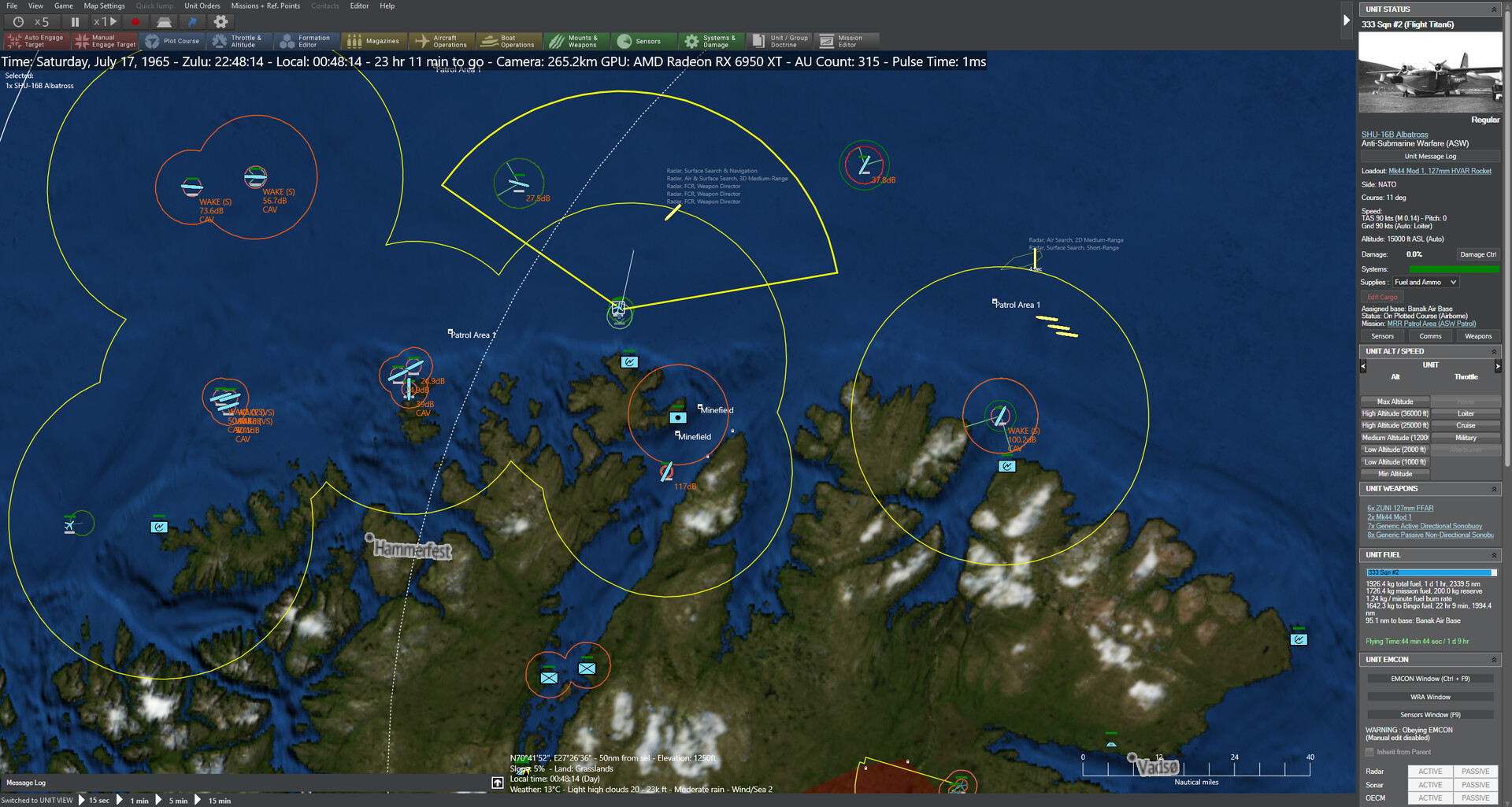Set Radar to ACTIVE in UNIT EMCON
Screen dimensions: 1512x807
[x=1430, y=771]
